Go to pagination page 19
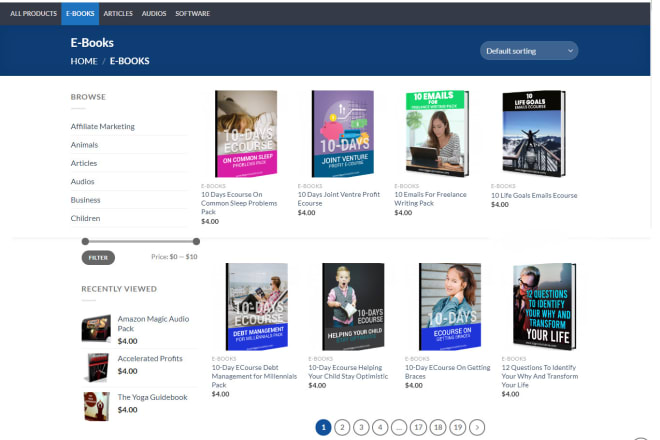The width and height of the screenshot is (660, 440). 458,427
